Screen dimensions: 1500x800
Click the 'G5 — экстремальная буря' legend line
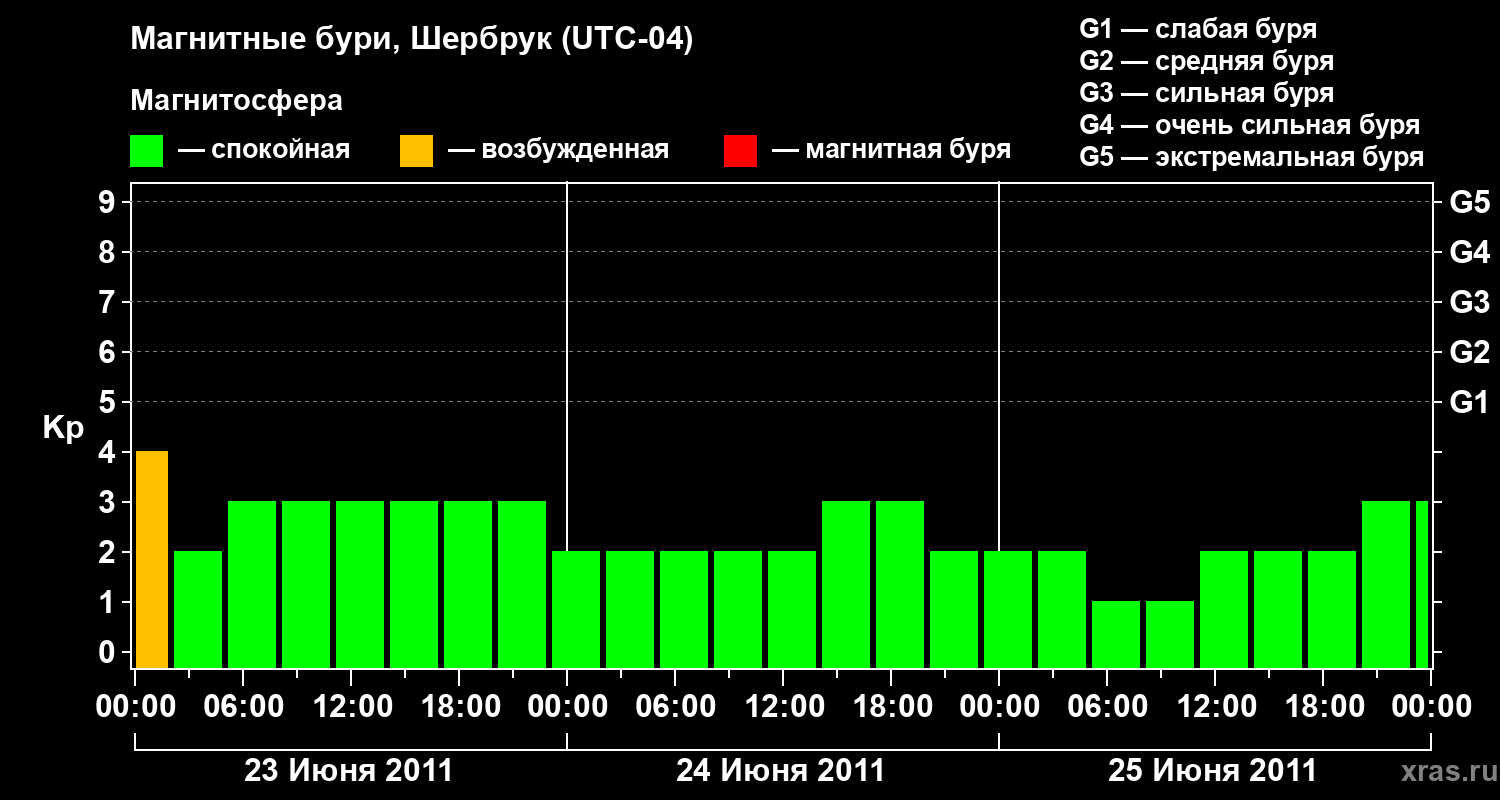(x=1251, y=157)
